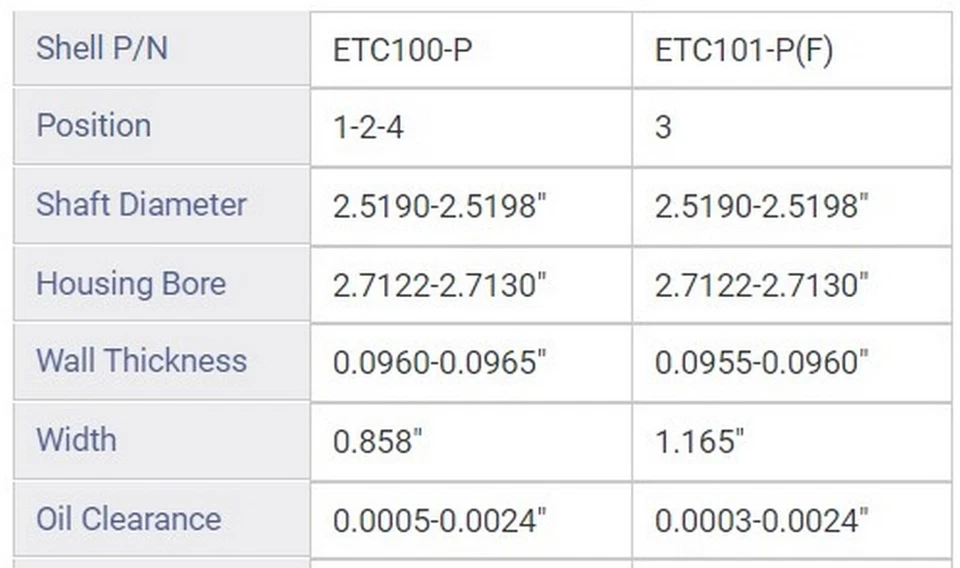The image size is (960, 568).
Task: Select the 0.858" width value
Action: (378, 442)
